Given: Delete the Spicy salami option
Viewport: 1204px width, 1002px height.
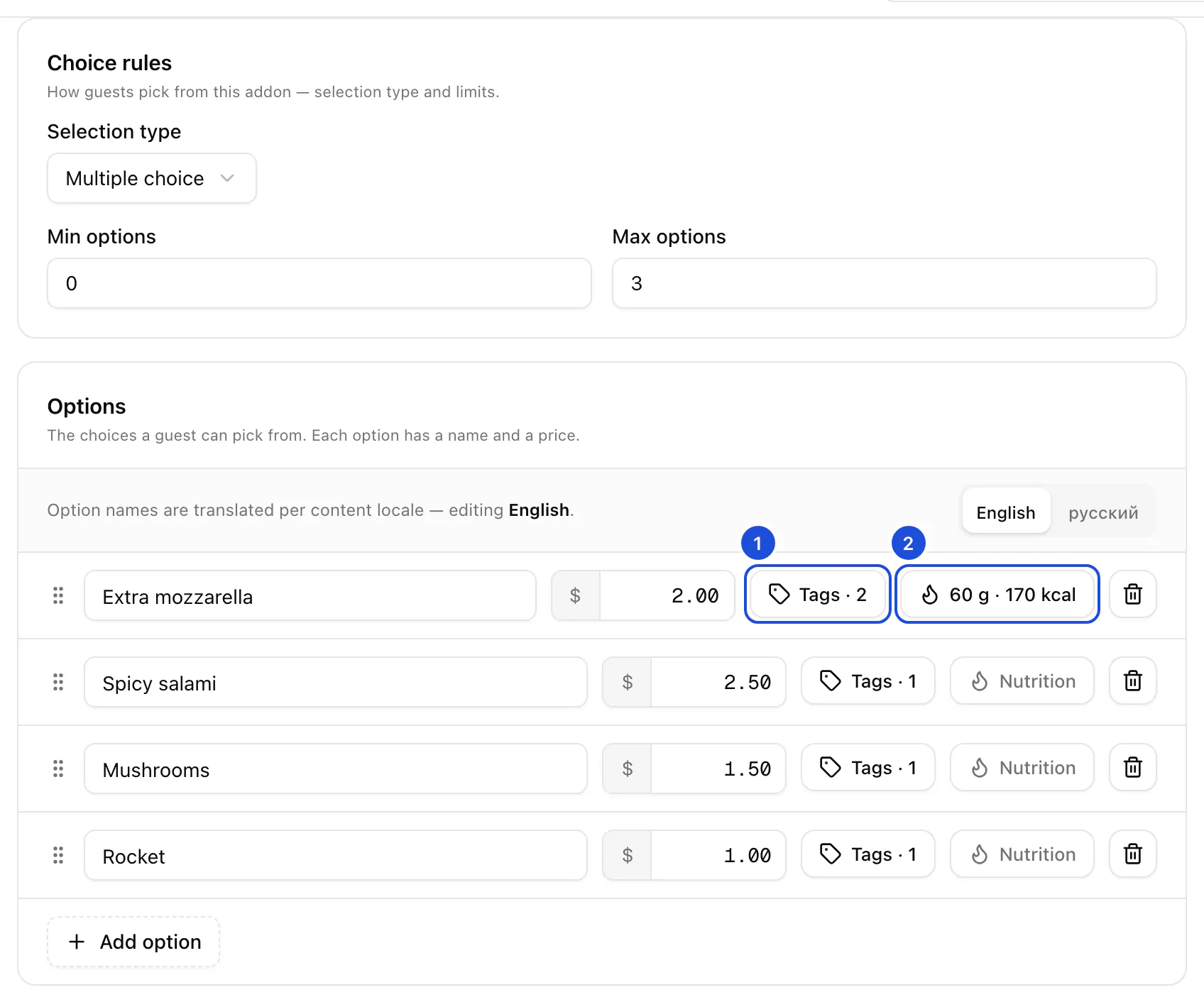Looking at the screenshot, I should [x=1133, y=681].
